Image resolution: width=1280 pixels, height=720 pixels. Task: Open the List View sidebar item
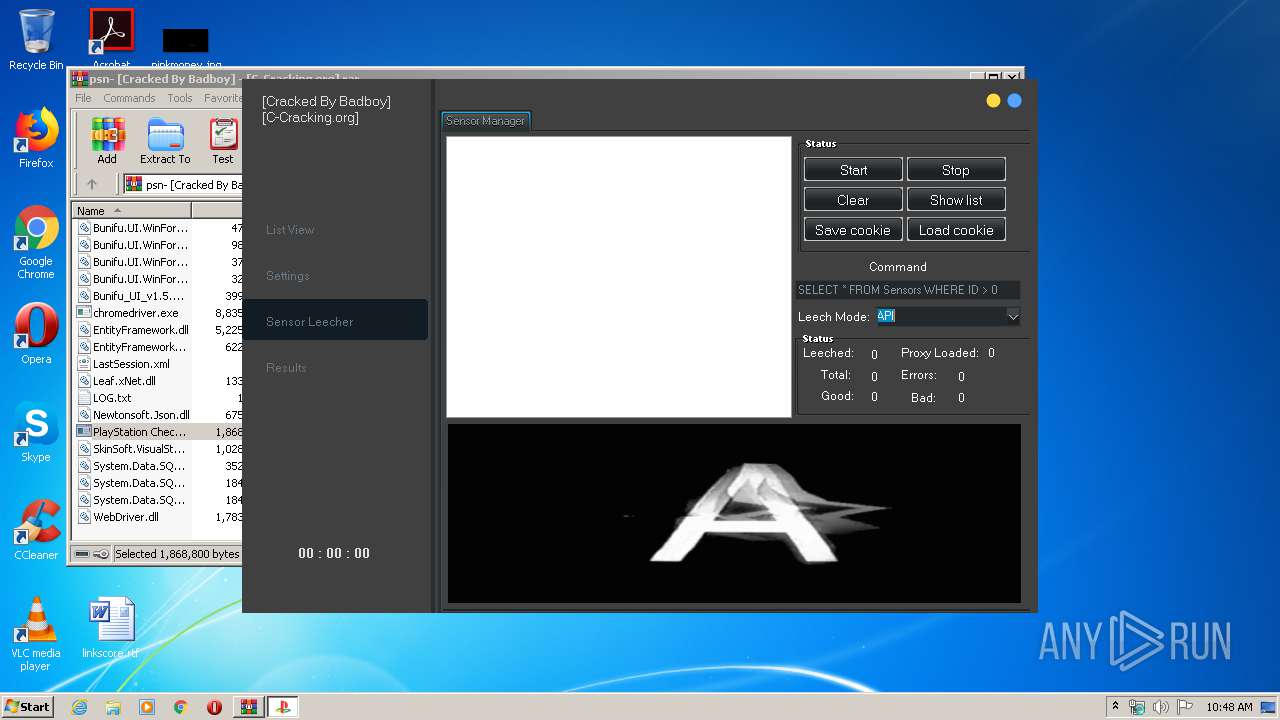[290, 230]
